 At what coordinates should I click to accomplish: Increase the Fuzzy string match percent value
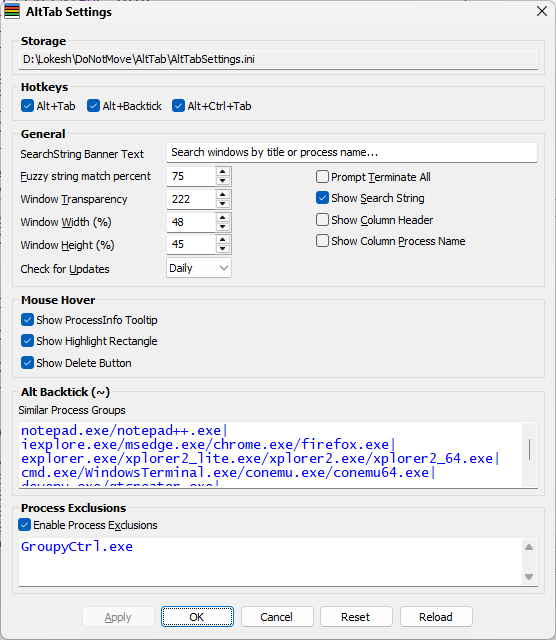[x=222, y=172]
